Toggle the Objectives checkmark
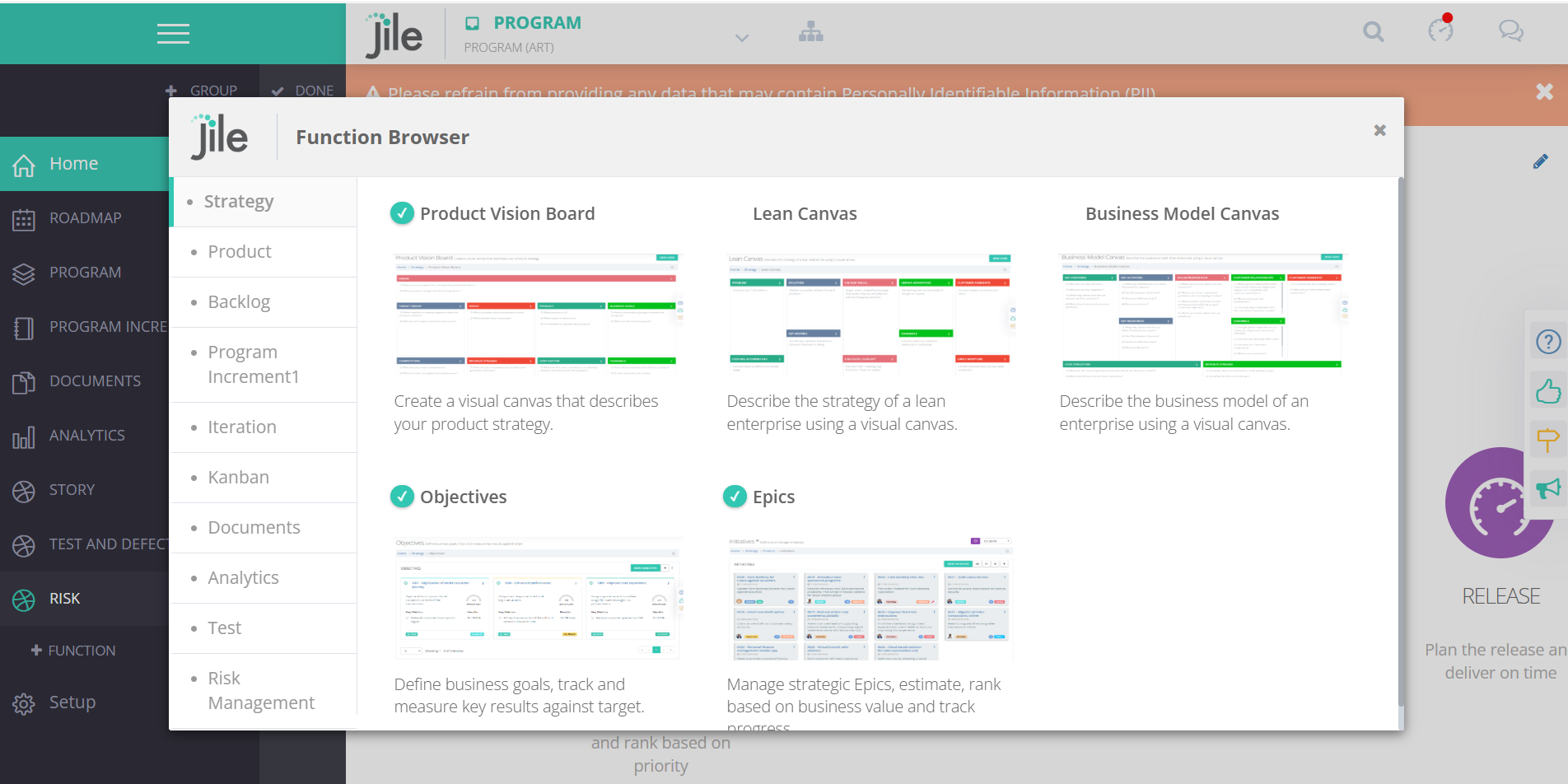This screenshot has width=1568, height=784. pos(402,497)
